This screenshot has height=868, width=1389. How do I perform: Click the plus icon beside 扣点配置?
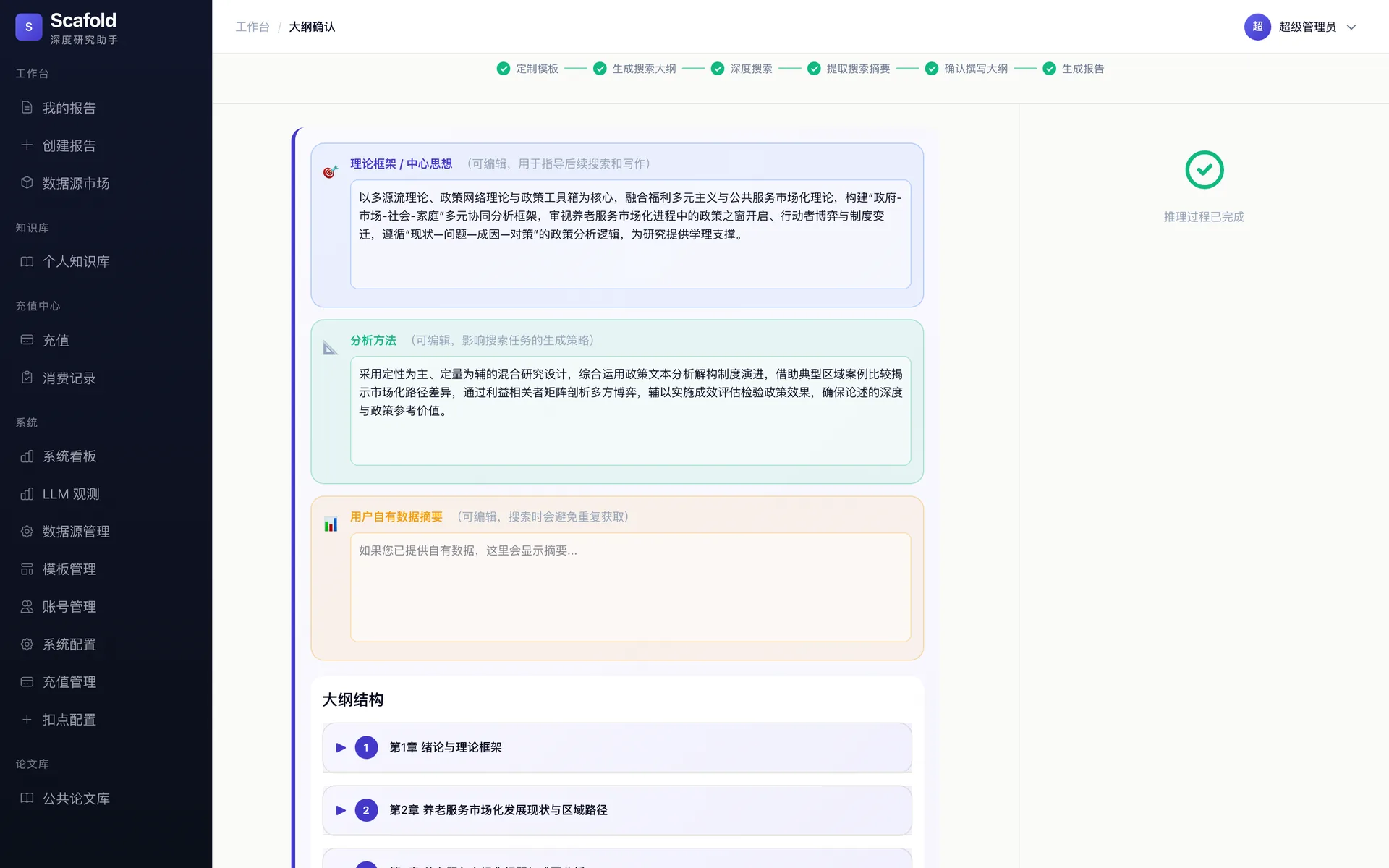(x=27, y=720)
